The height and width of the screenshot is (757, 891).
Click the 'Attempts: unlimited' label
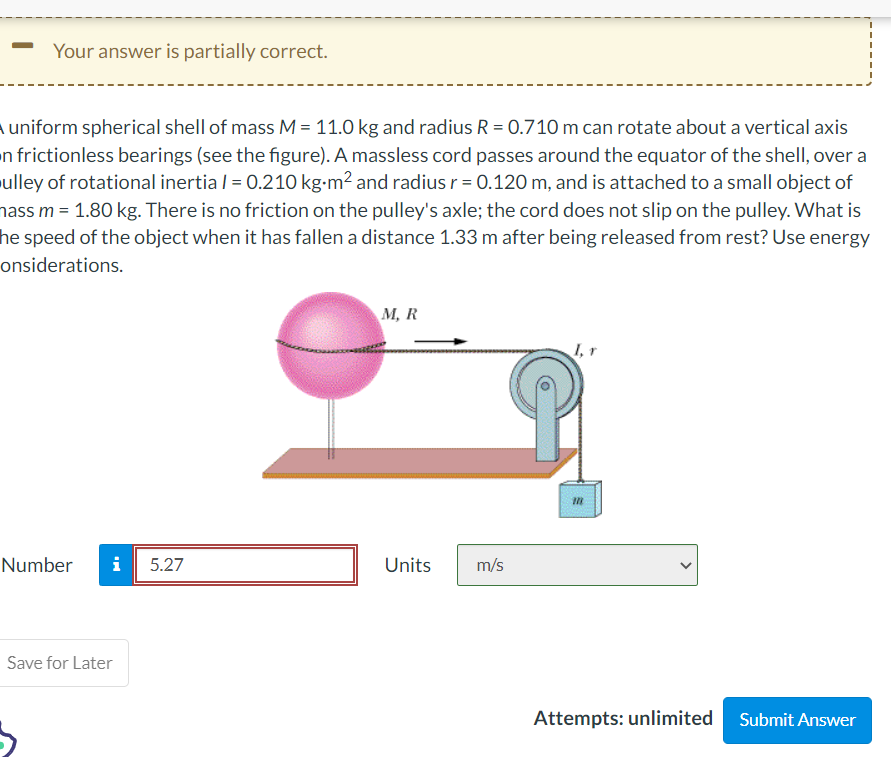(x=622, y=718)
